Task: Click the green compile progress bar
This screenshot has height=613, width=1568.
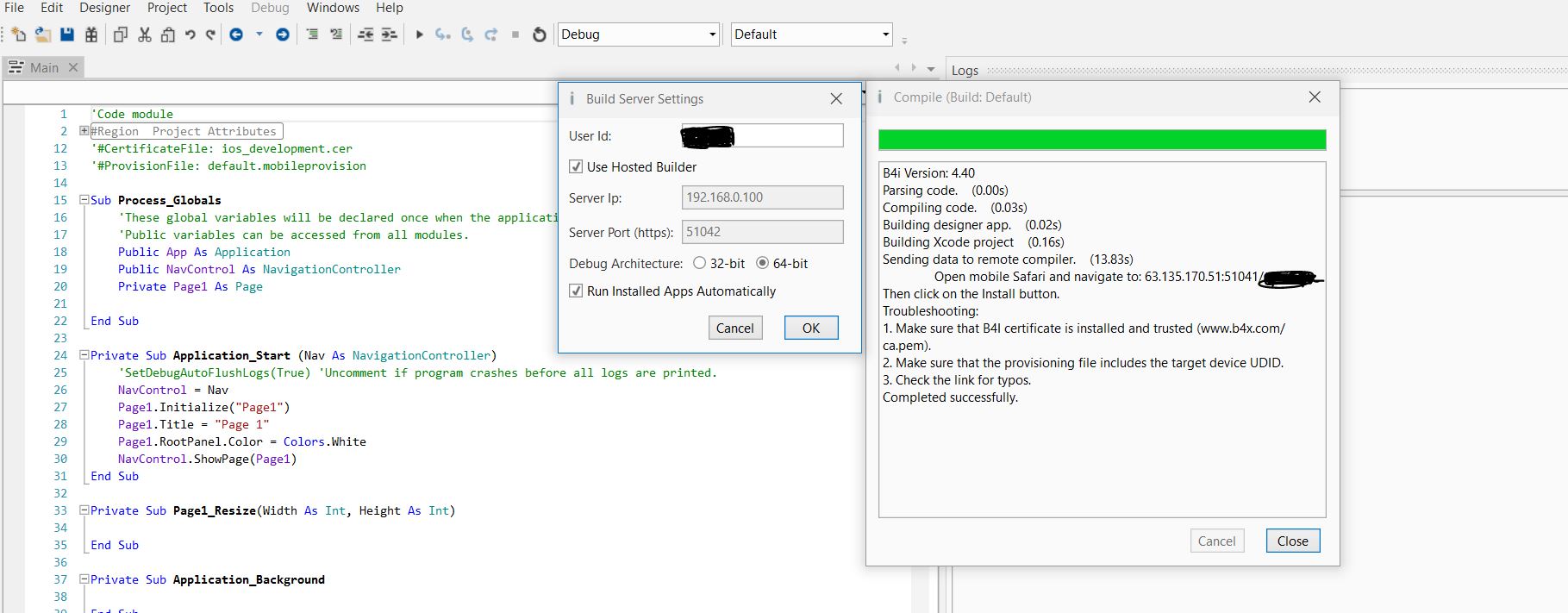Action: pyautogui.click(x=1102, y=140)
